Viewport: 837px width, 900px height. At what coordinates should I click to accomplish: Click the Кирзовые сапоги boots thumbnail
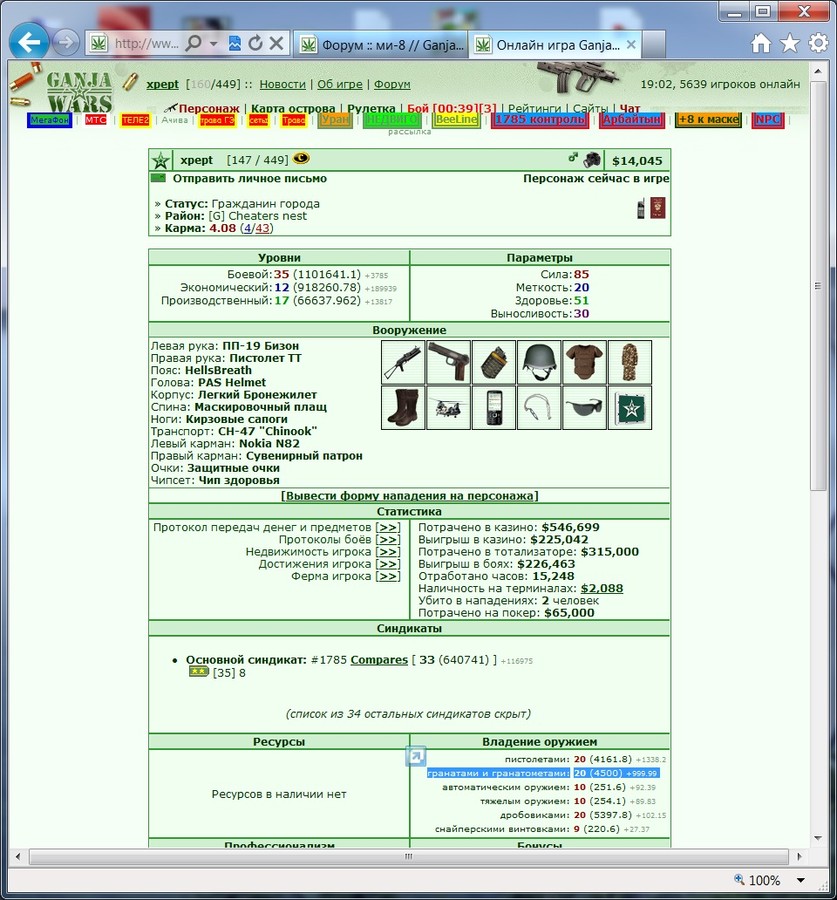(403, 408)
